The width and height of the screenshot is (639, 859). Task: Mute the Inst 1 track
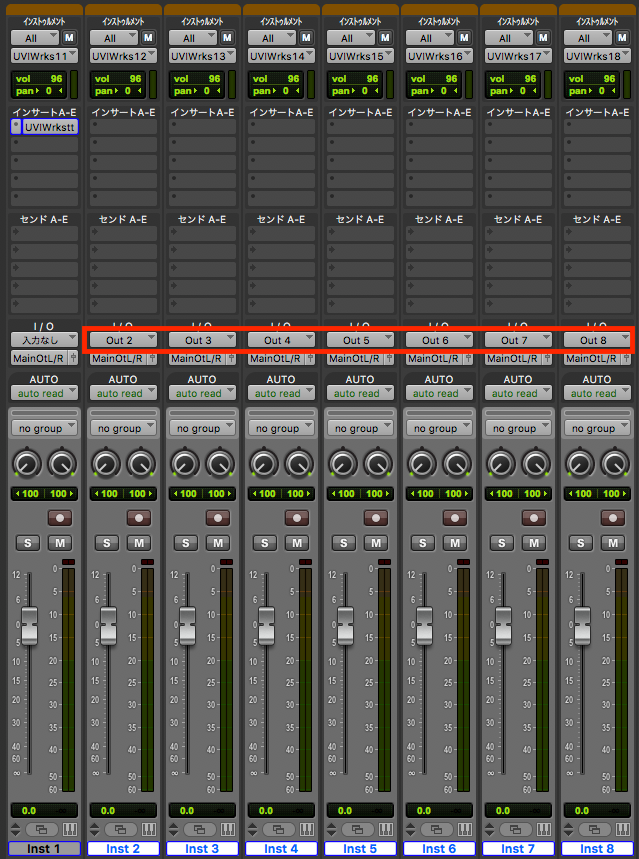tap(60, 543)
